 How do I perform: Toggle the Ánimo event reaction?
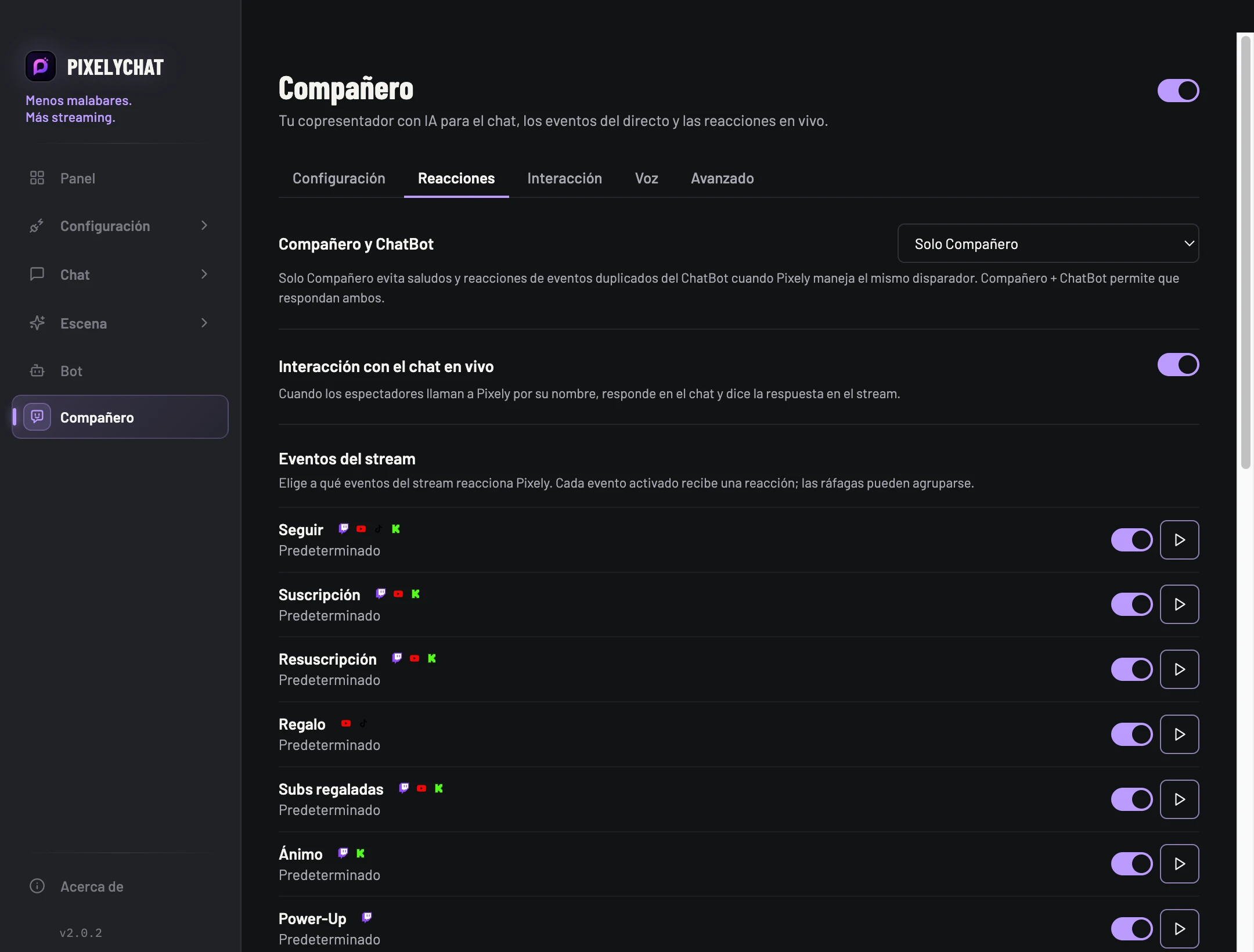[1132, 864]
